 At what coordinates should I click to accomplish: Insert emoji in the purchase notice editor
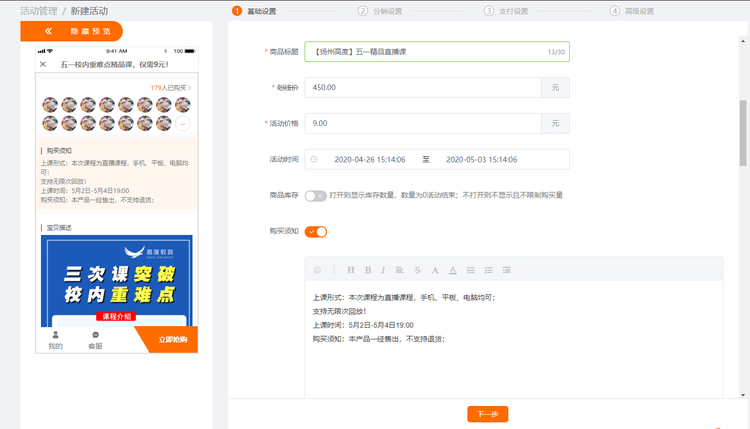point(317,270)
